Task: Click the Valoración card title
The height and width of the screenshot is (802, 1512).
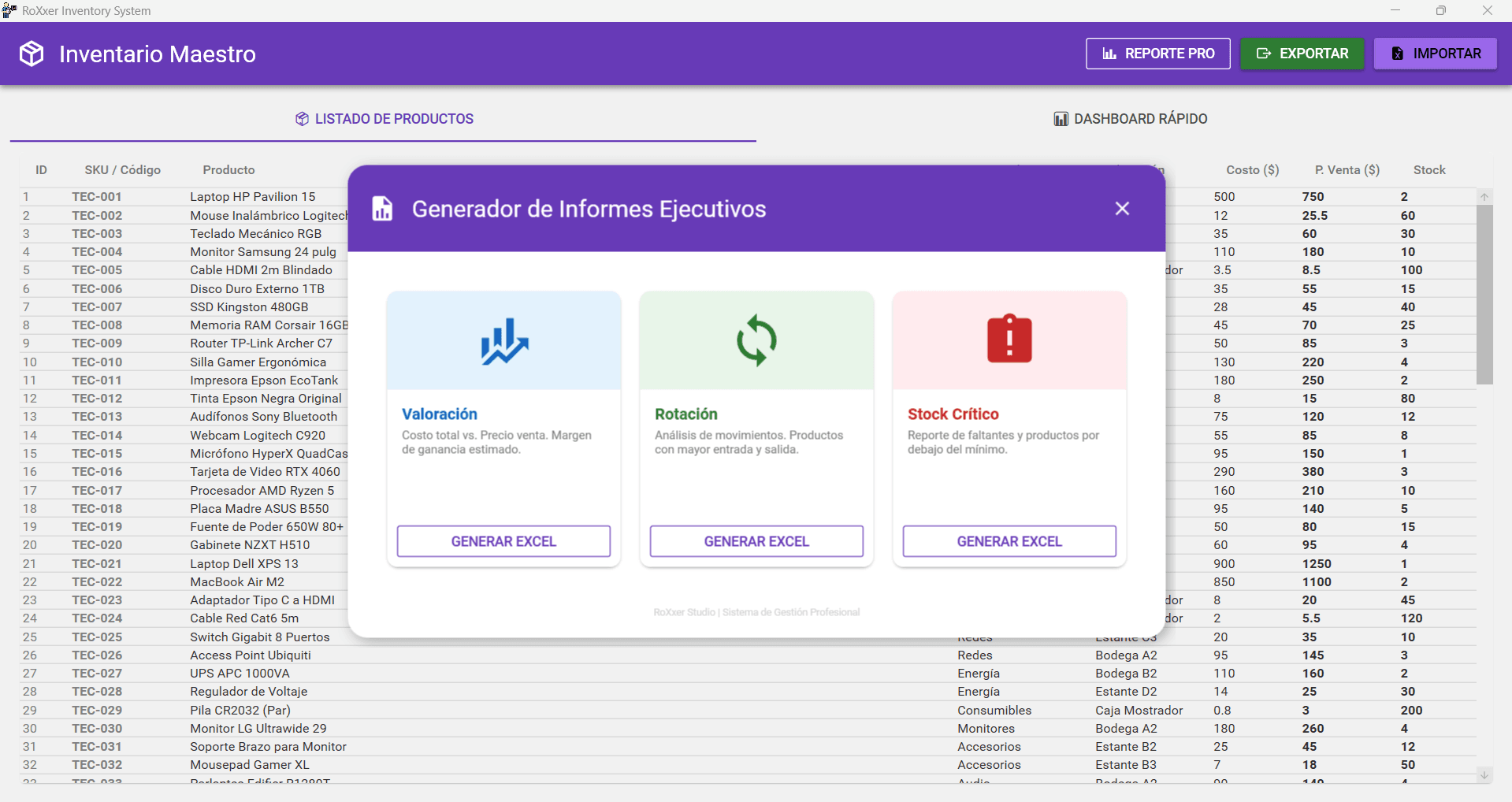Action: pos(440,414)
